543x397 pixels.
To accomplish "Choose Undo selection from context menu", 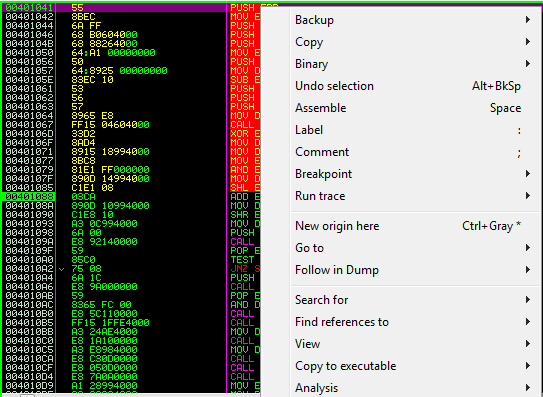I will pyautogui.click(x=414, y=86).
